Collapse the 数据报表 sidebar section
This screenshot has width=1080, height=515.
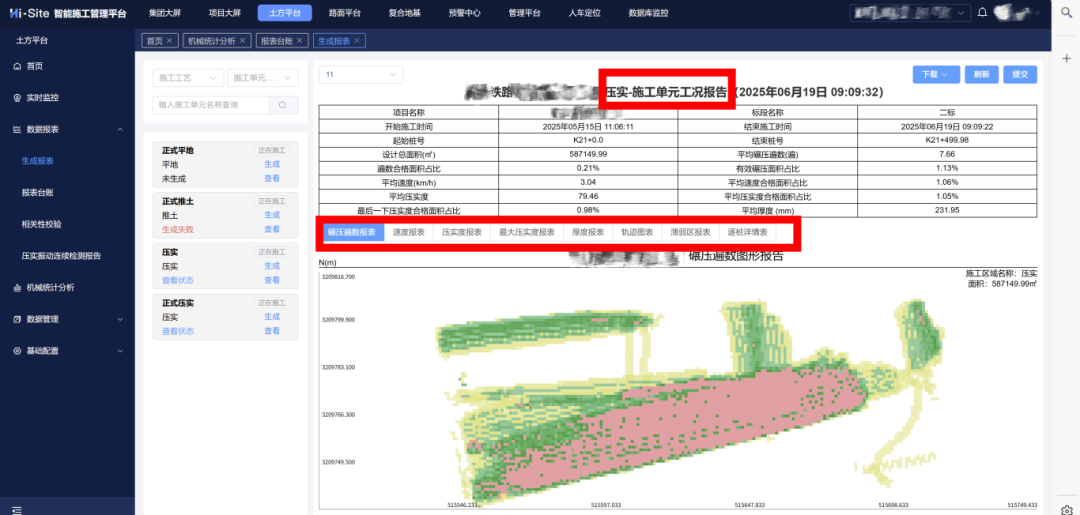120,130
